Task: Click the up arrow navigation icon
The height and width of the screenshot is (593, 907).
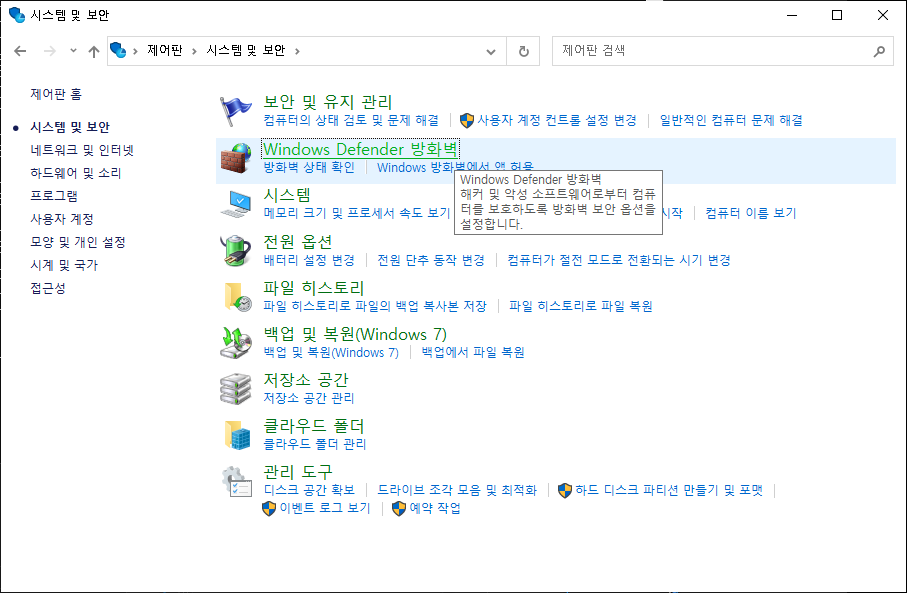Action: click(x=93, y=50)
